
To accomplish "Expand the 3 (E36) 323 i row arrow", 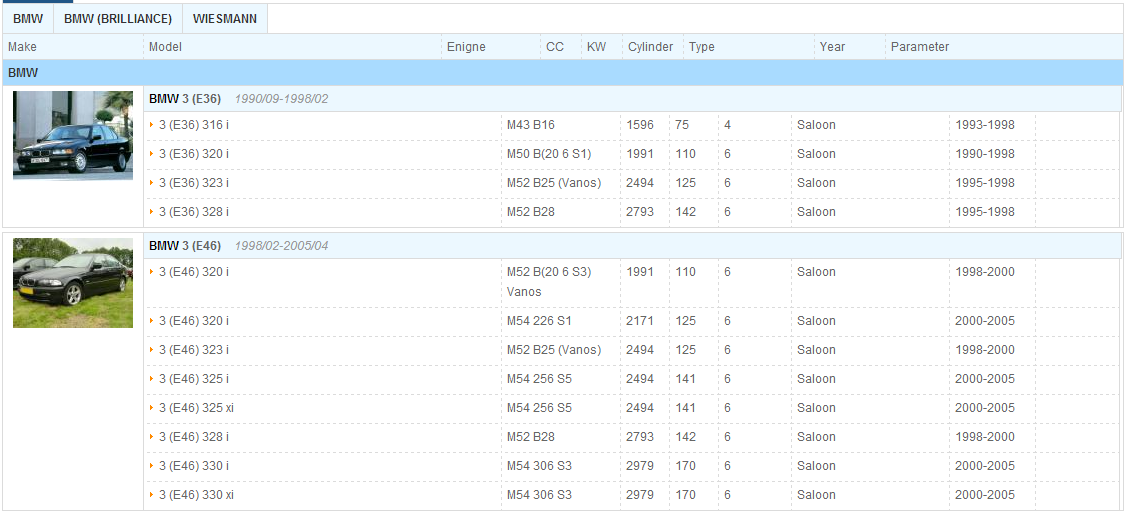I will (x=152, y=183).
